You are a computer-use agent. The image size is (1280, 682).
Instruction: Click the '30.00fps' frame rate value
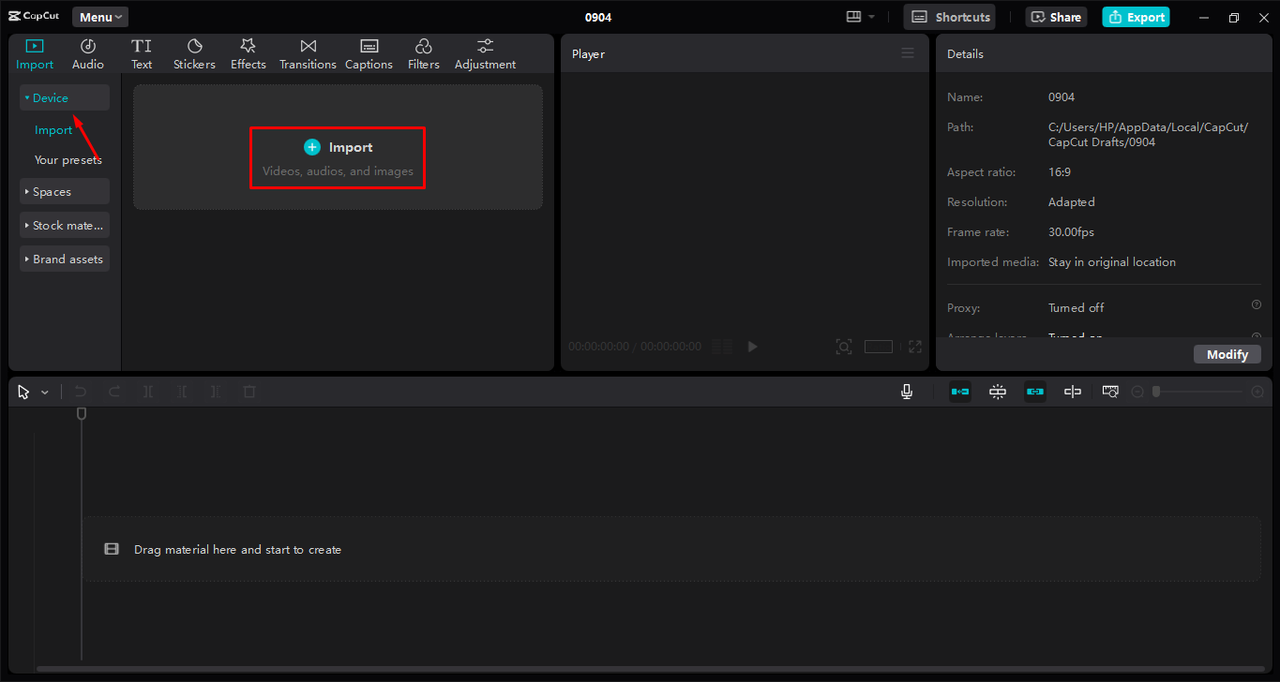(x=1071, y=232)
